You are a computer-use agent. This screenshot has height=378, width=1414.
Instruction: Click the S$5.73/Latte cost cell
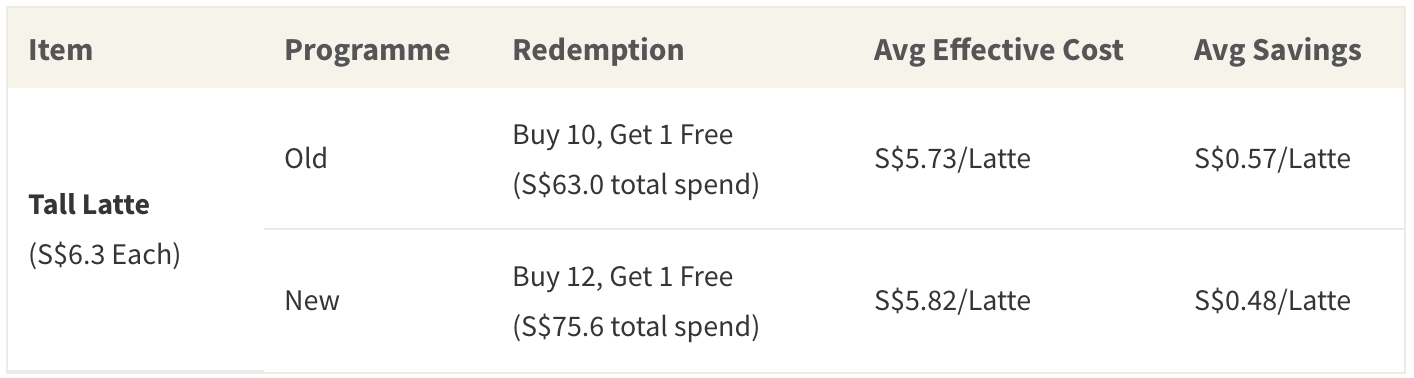pos(951,158)
